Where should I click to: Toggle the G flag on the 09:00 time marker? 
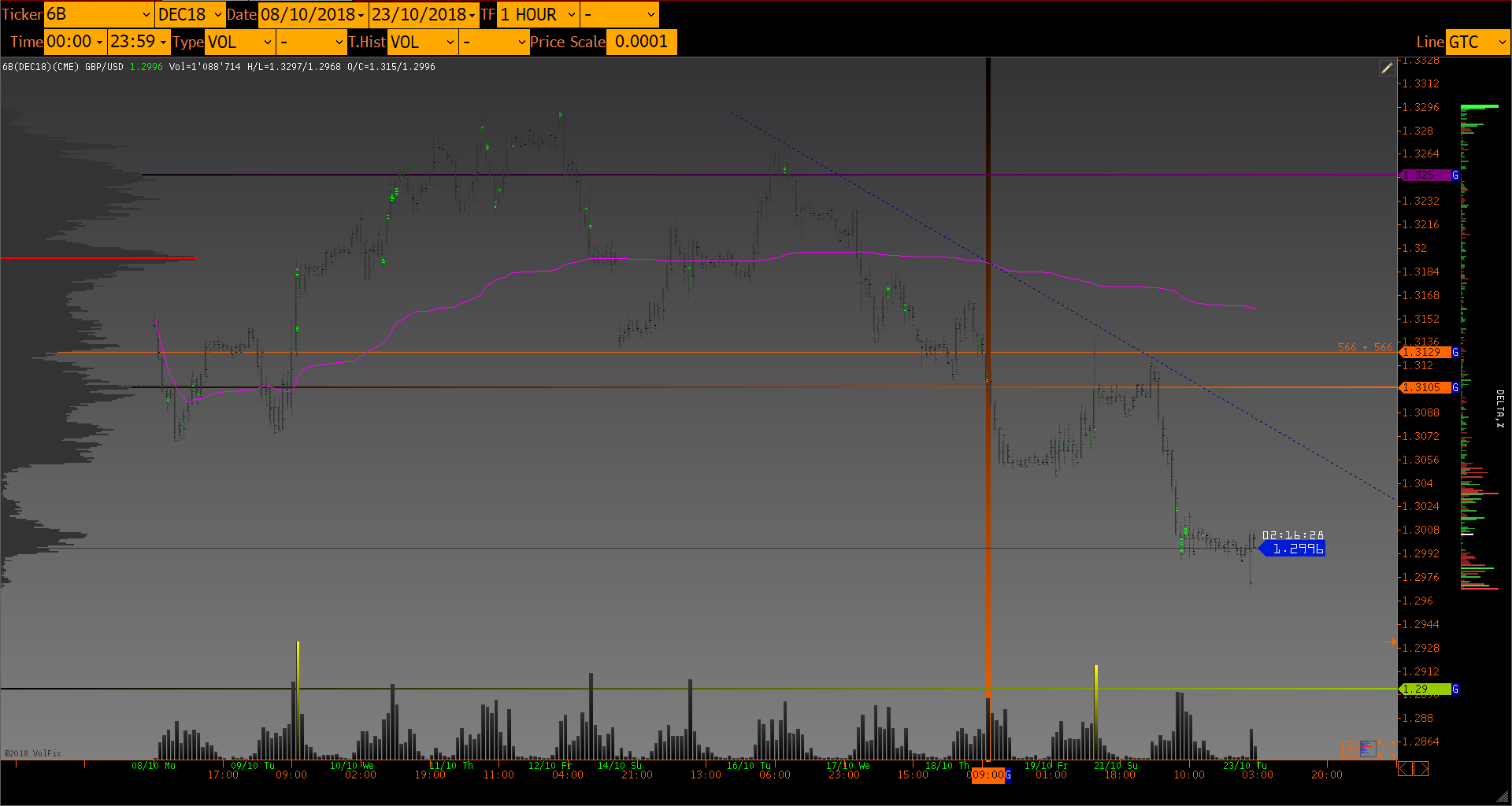point(1008,775)
